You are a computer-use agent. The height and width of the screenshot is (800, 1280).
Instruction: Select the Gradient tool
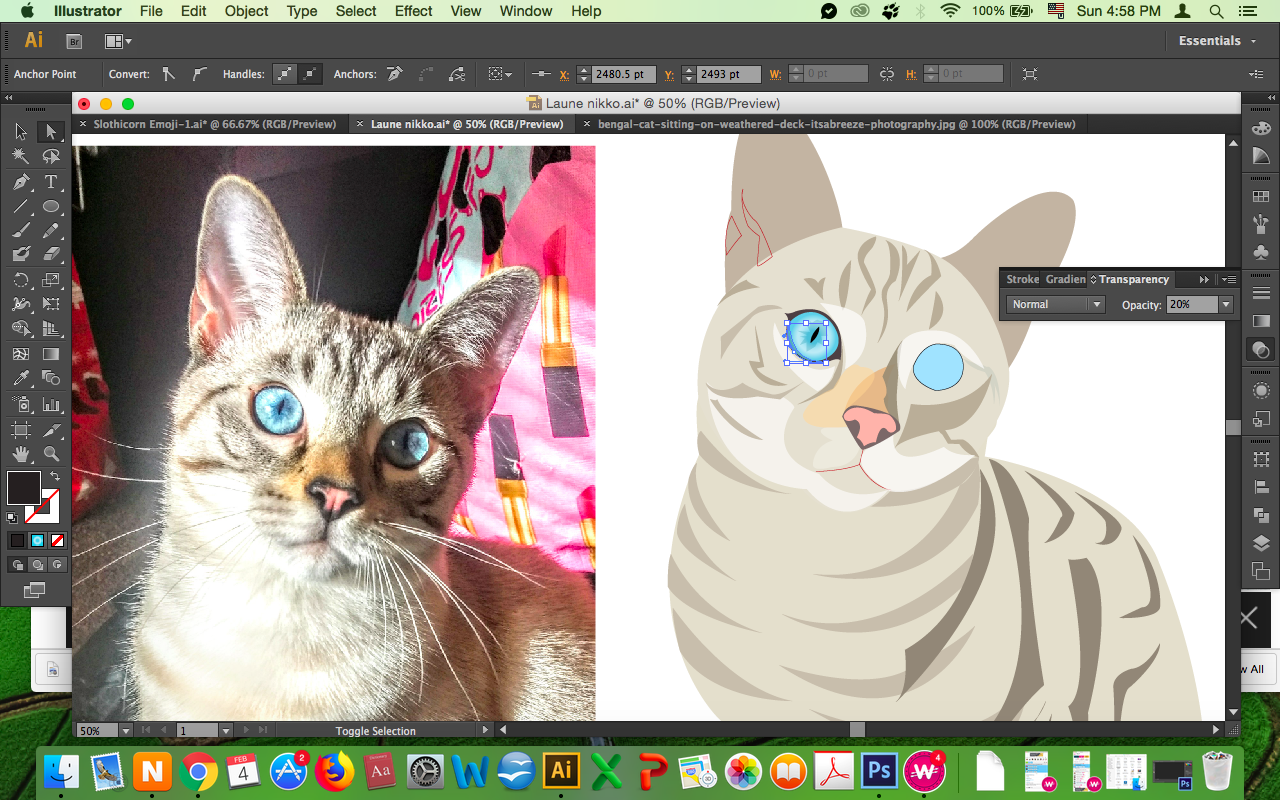pyautogui.click(x=51, y=354)
